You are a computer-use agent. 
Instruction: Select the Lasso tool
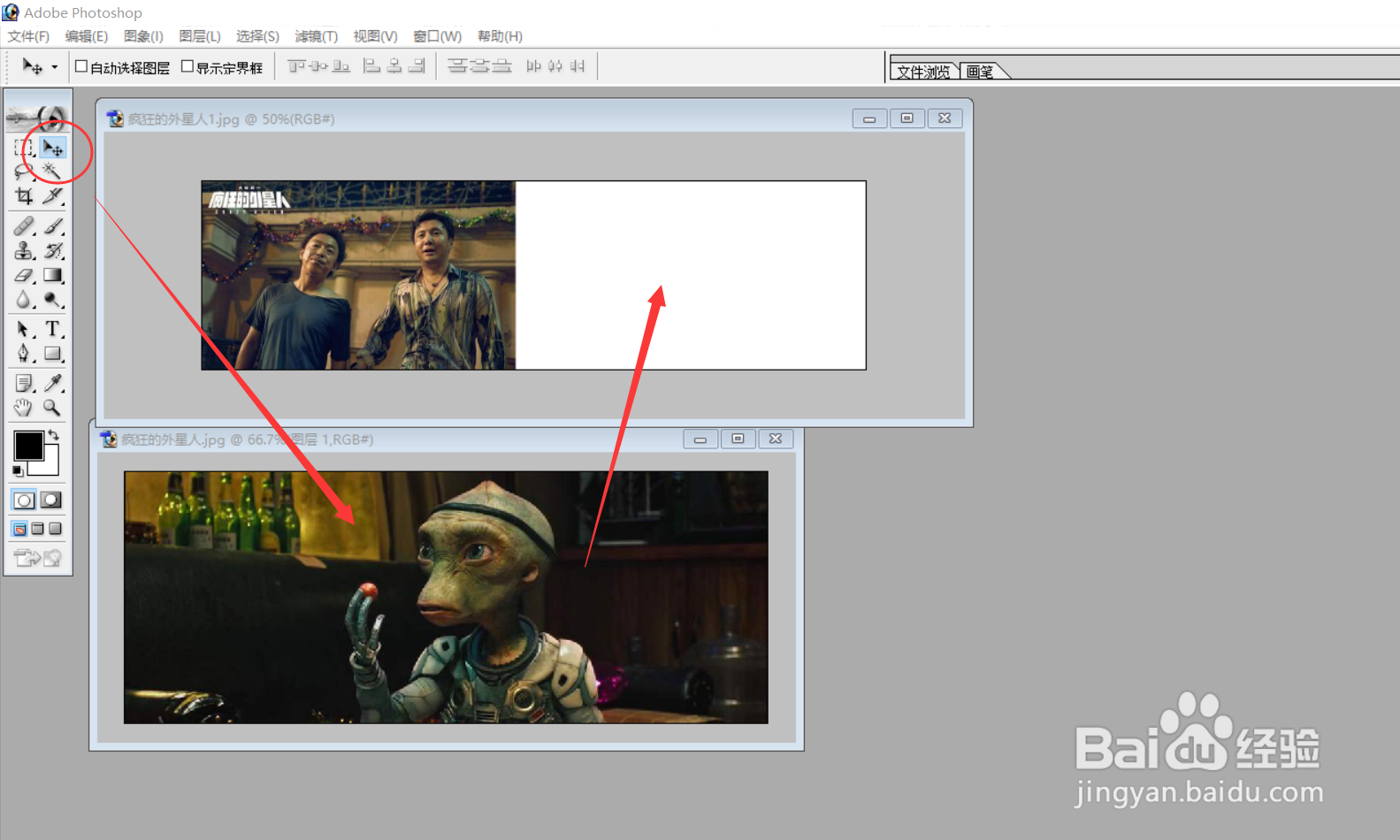coord(24,172)
